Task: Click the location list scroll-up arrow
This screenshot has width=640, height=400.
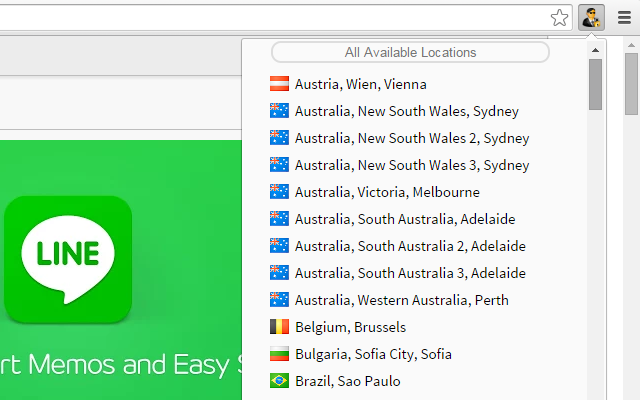Action: pos(595,50)
